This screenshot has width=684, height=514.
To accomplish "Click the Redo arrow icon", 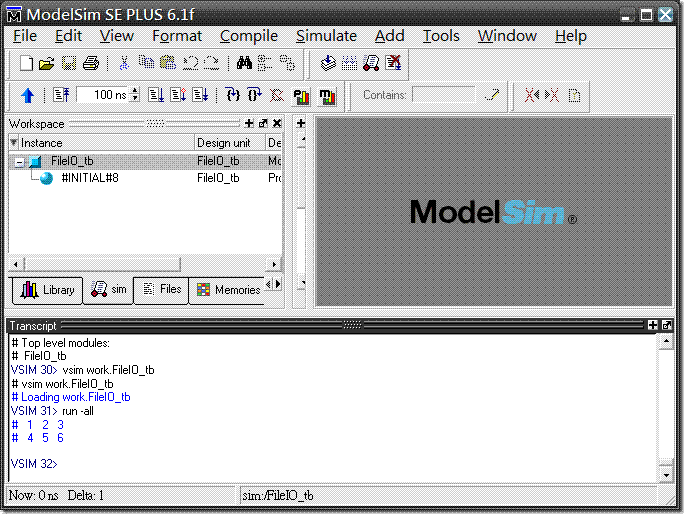I will click(x=212, y=63).
